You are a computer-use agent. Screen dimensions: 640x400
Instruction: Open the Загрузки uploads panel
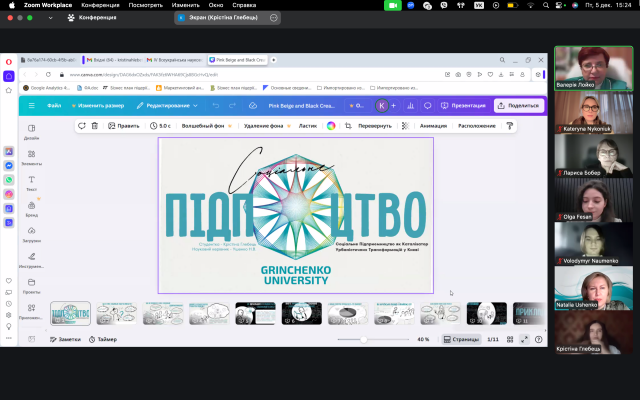(32, 235)
